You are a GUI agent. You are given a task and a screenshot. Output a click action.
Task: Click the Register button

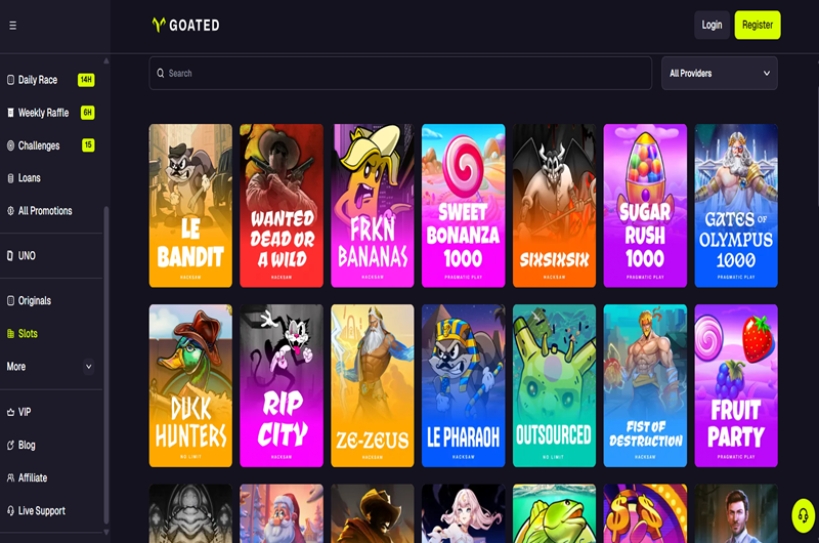[x=757, y=25]
